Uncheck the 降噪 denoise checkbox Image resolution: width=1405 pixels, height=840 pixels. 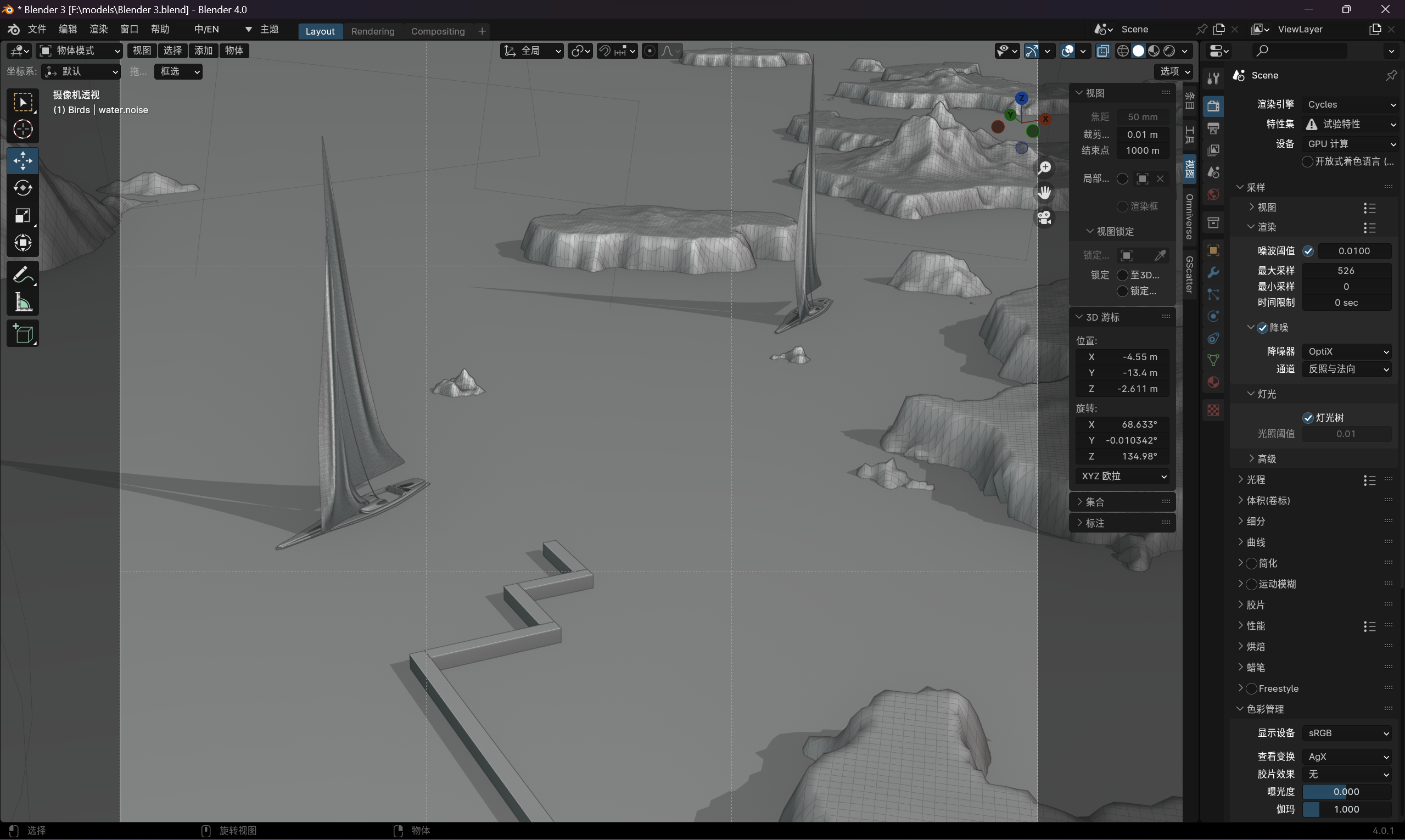coord(1262,328)
